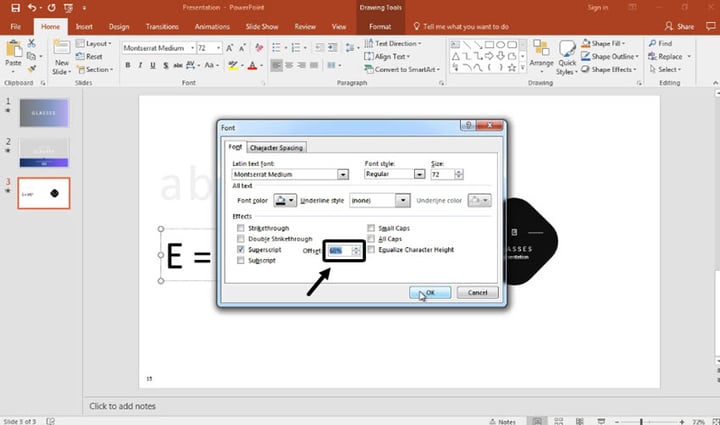
Task: Expand the Underline style dropdown
Action: point(403,201)
